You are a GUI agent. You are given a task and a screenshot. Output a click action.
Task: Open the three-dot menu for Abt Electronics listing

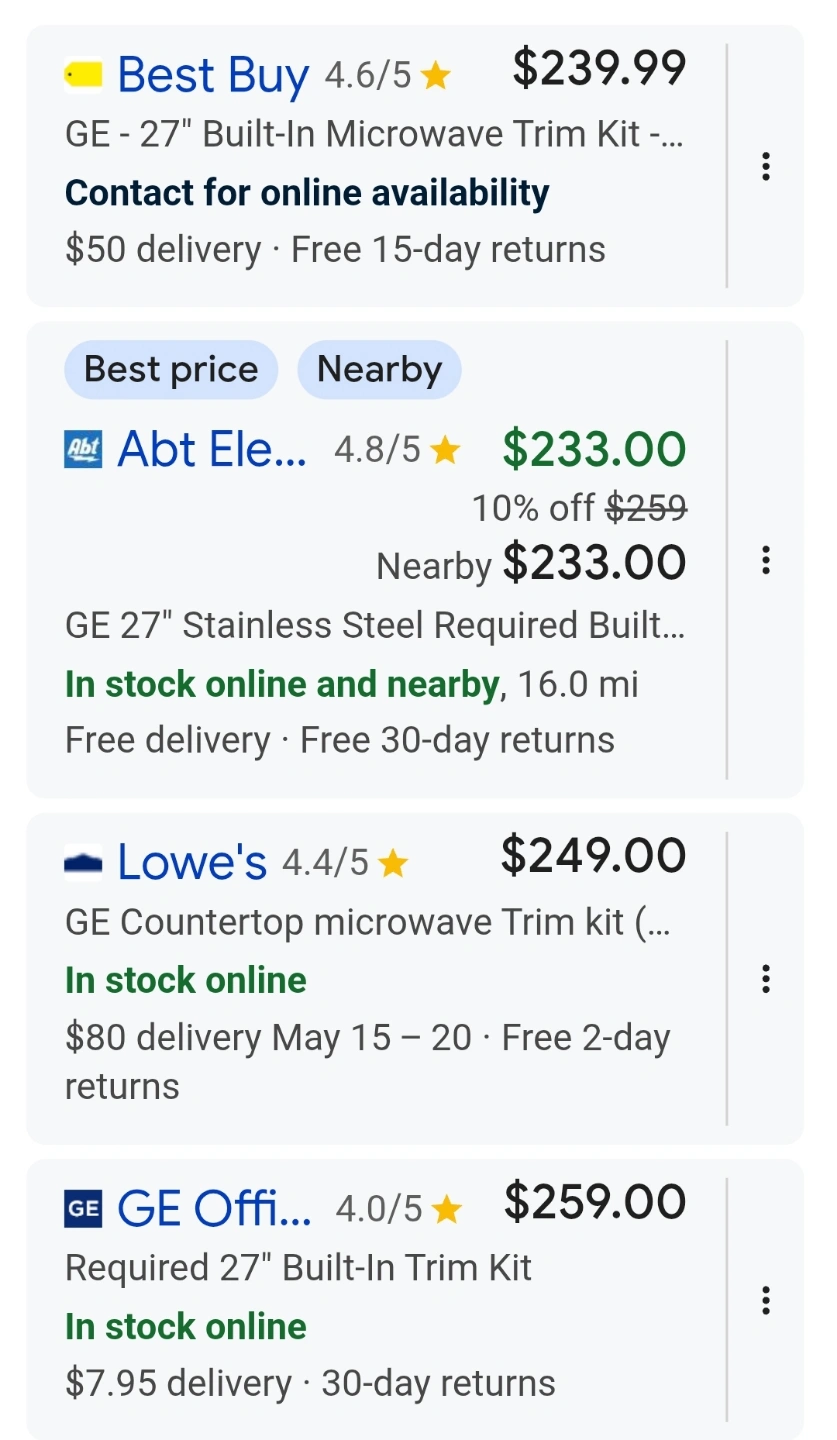765,560
